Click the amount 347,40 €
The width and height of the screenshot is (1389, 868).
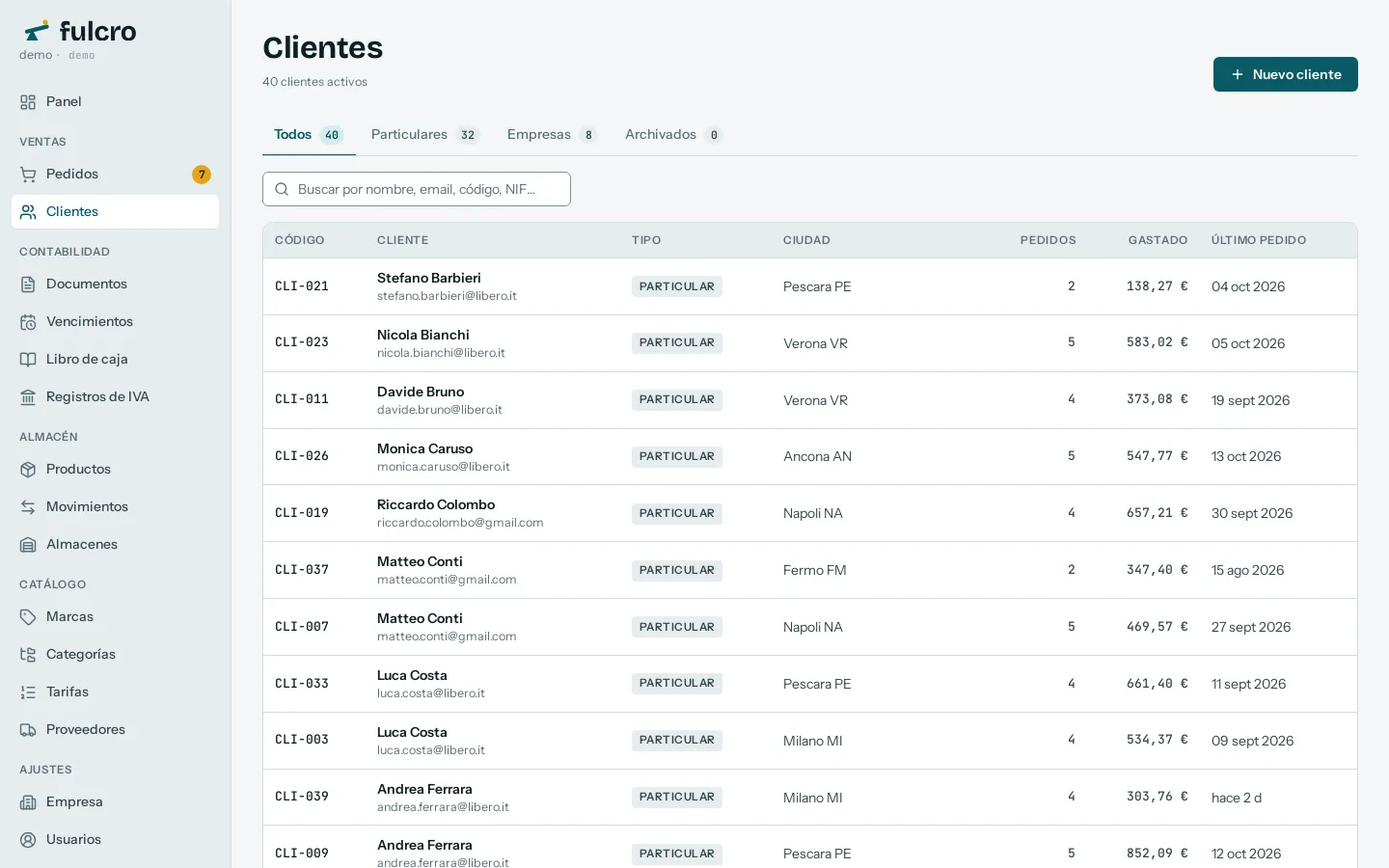(x=1157, y=570)
